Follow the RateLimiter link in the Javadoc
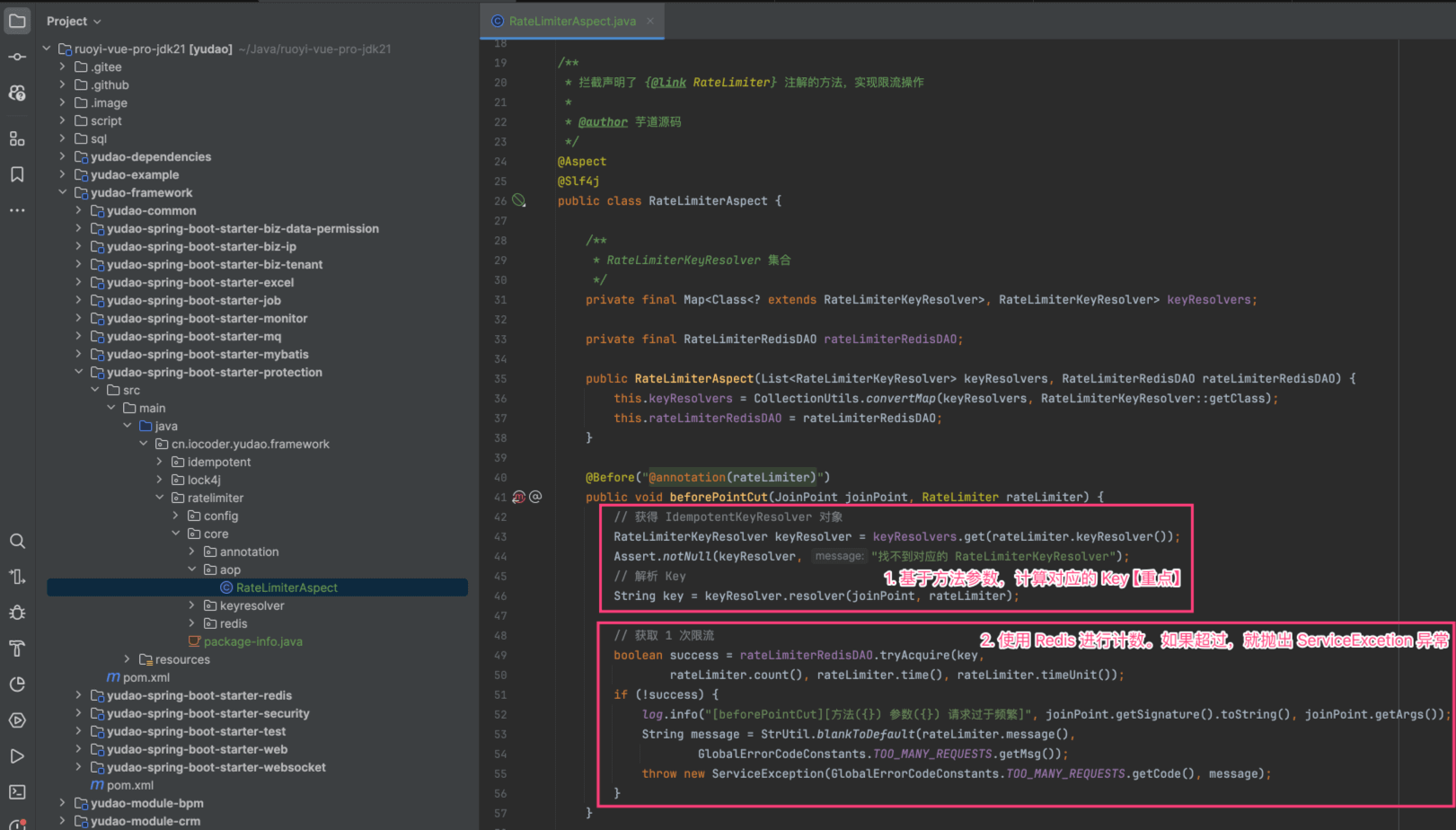 coord(732,83)
